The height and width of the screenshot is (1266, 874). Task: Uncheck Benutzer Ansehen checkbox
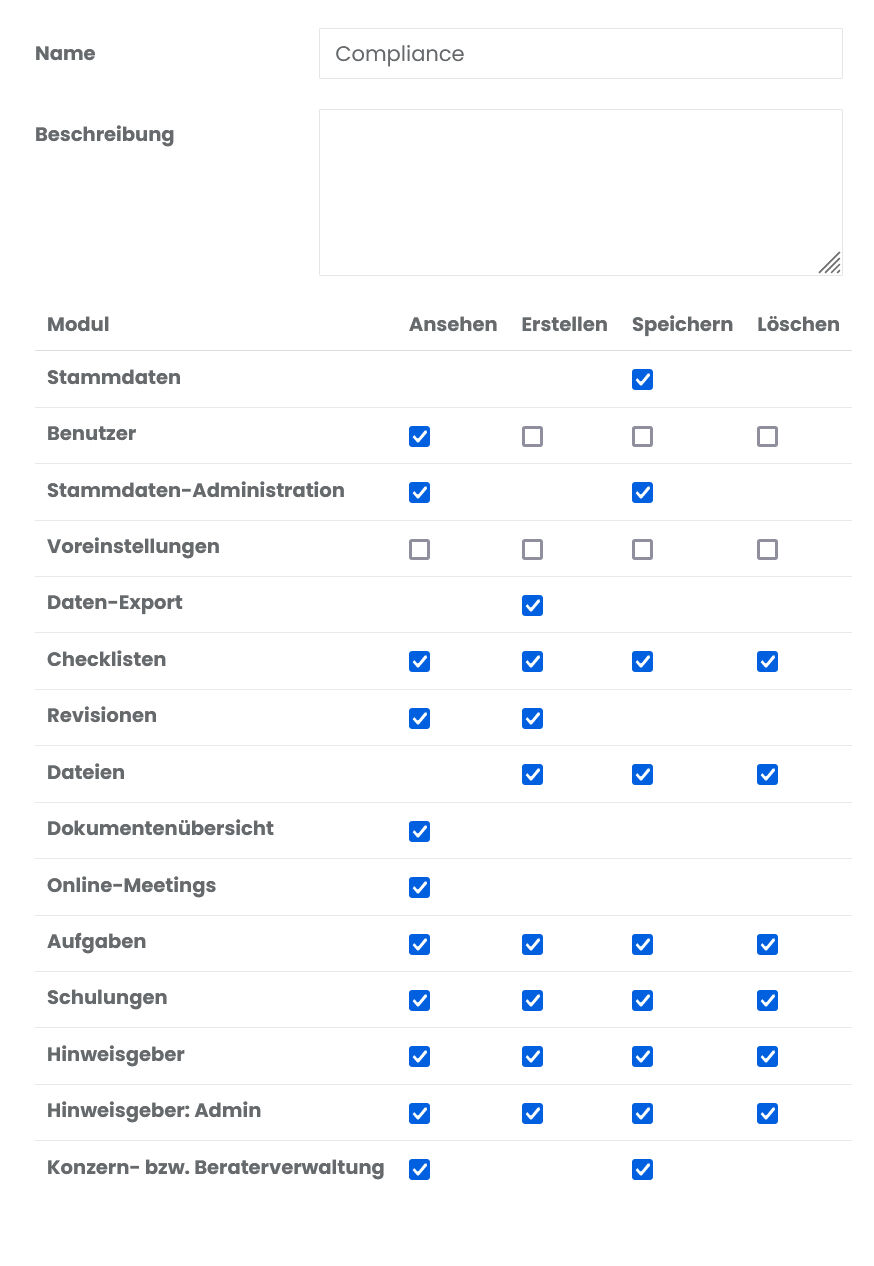pyautogui.click(x=420, y=436)
